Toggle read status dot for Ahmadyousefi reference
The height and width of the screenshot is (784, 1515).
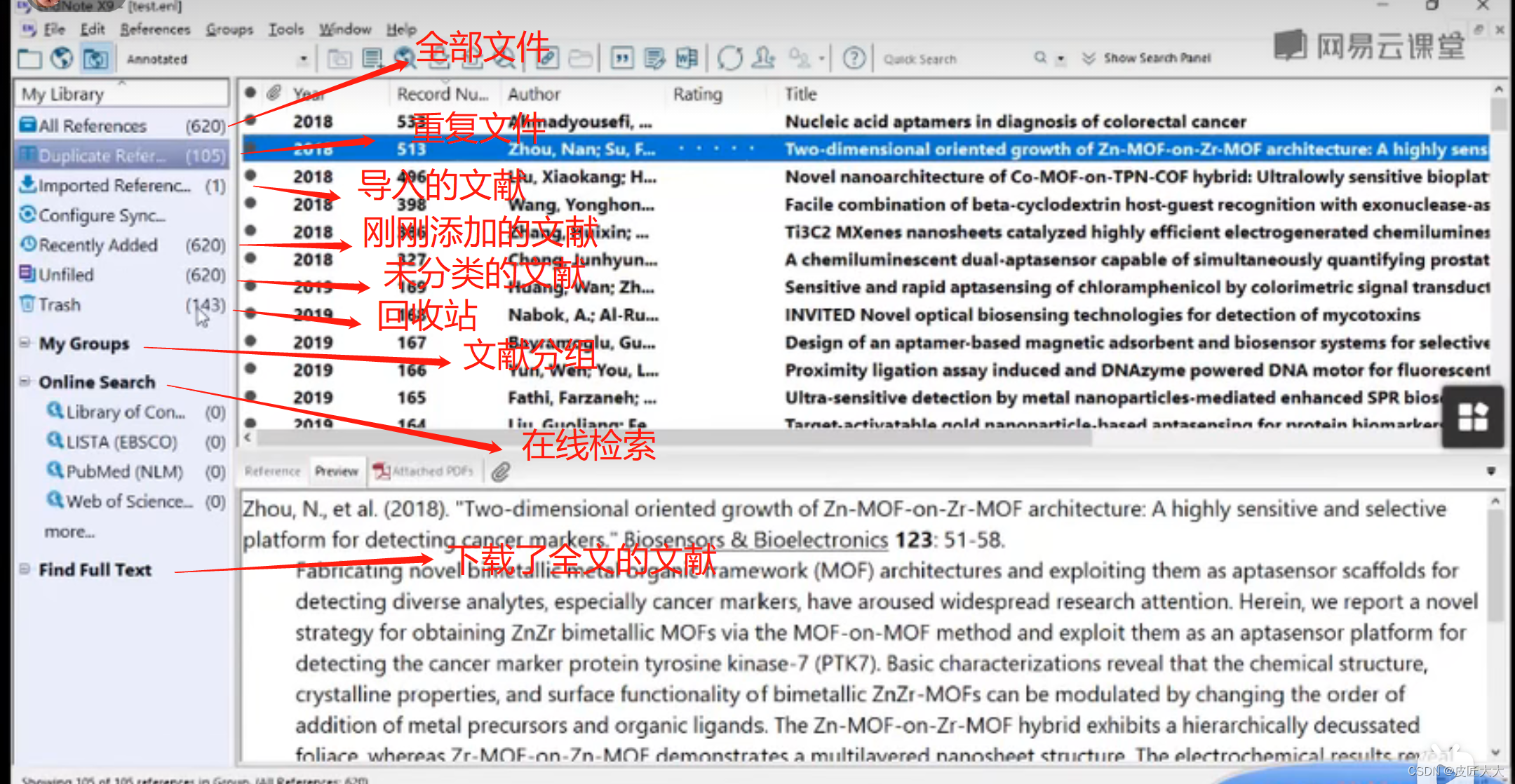(x=250, y=121)
